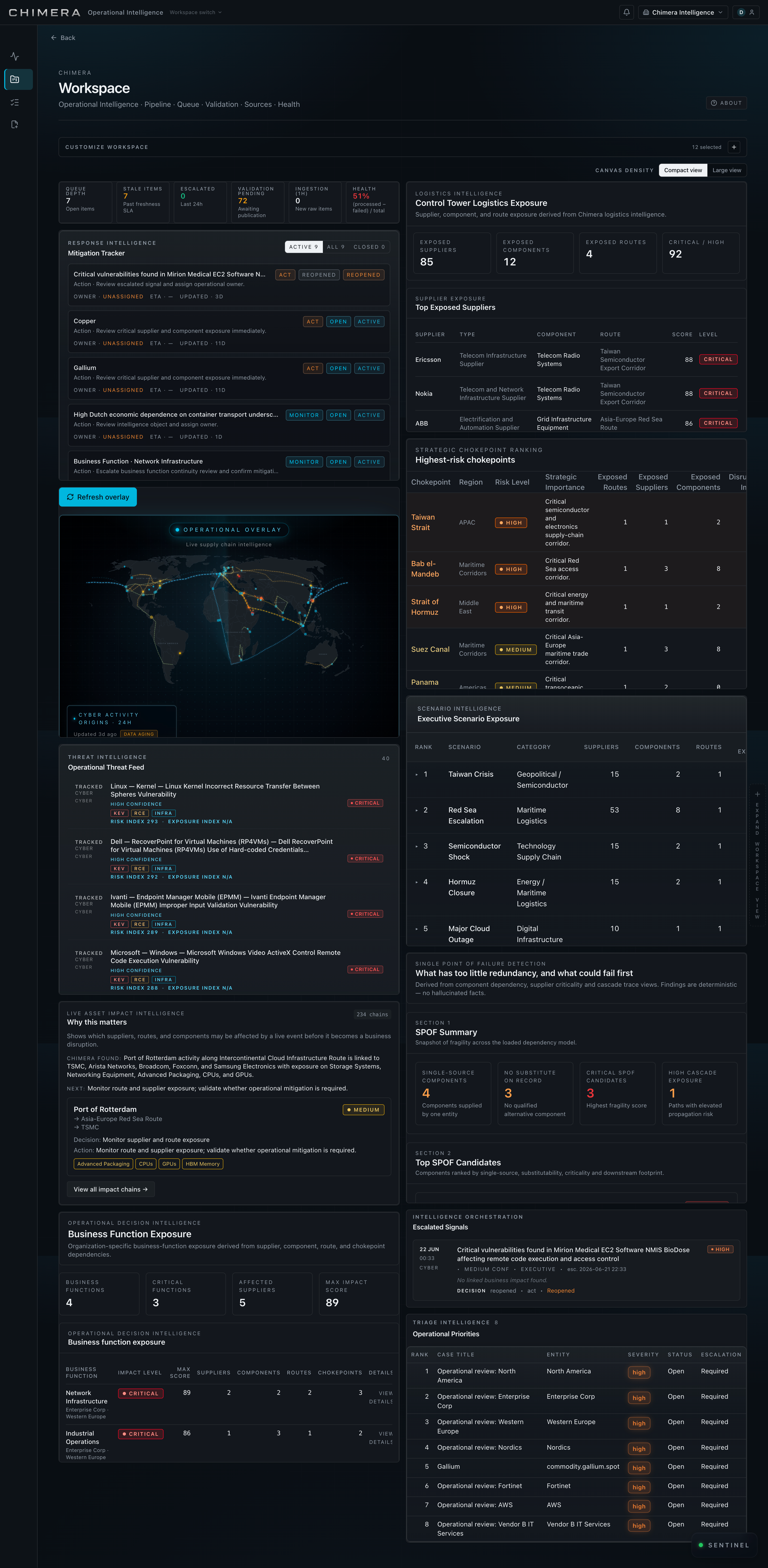768x1568 pixels.
Task: Click the Reopened decision link in Escalated Signals
Action: pos(561,1291)
